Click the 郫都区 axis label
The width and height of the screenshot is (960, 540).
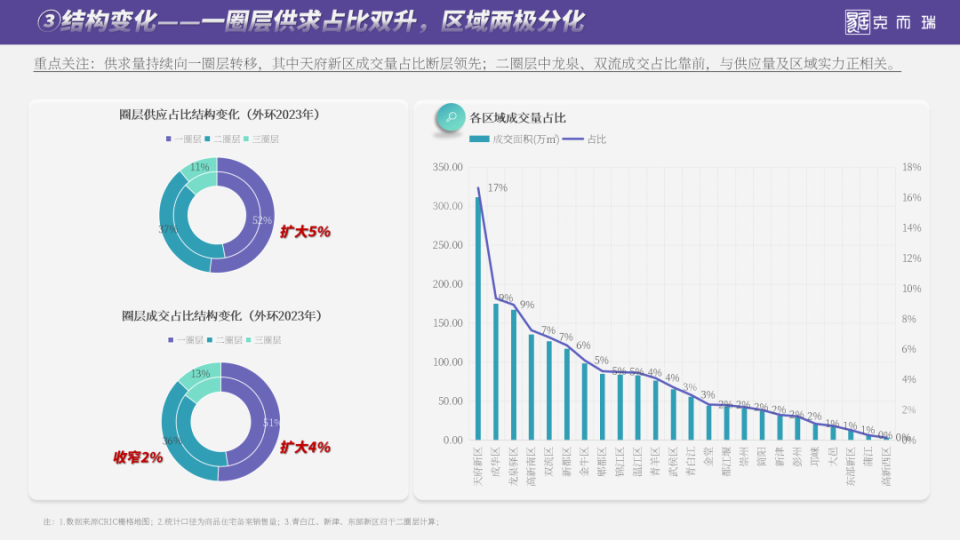(602, 462)
